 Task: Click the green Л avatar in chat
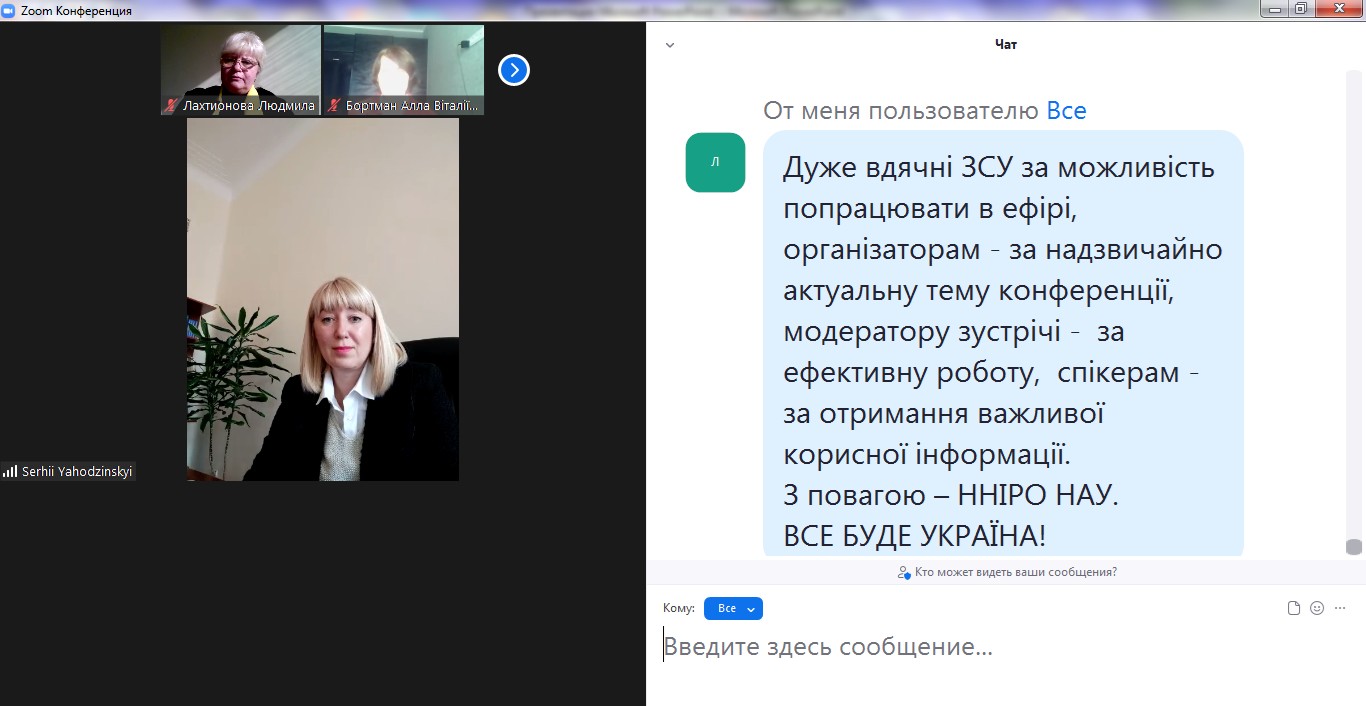715,162
